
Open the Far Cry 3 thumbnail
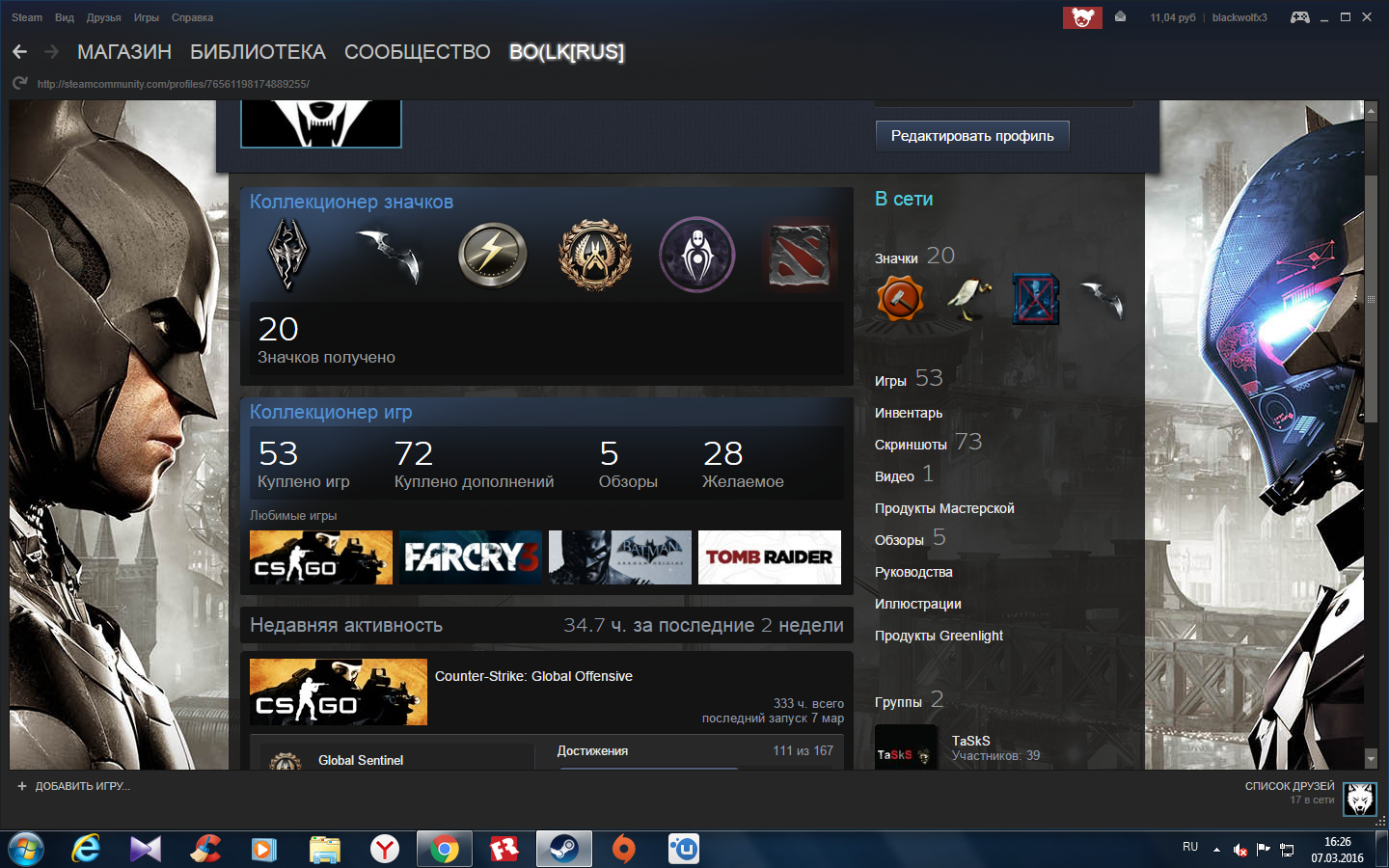(x=471, y=557)
